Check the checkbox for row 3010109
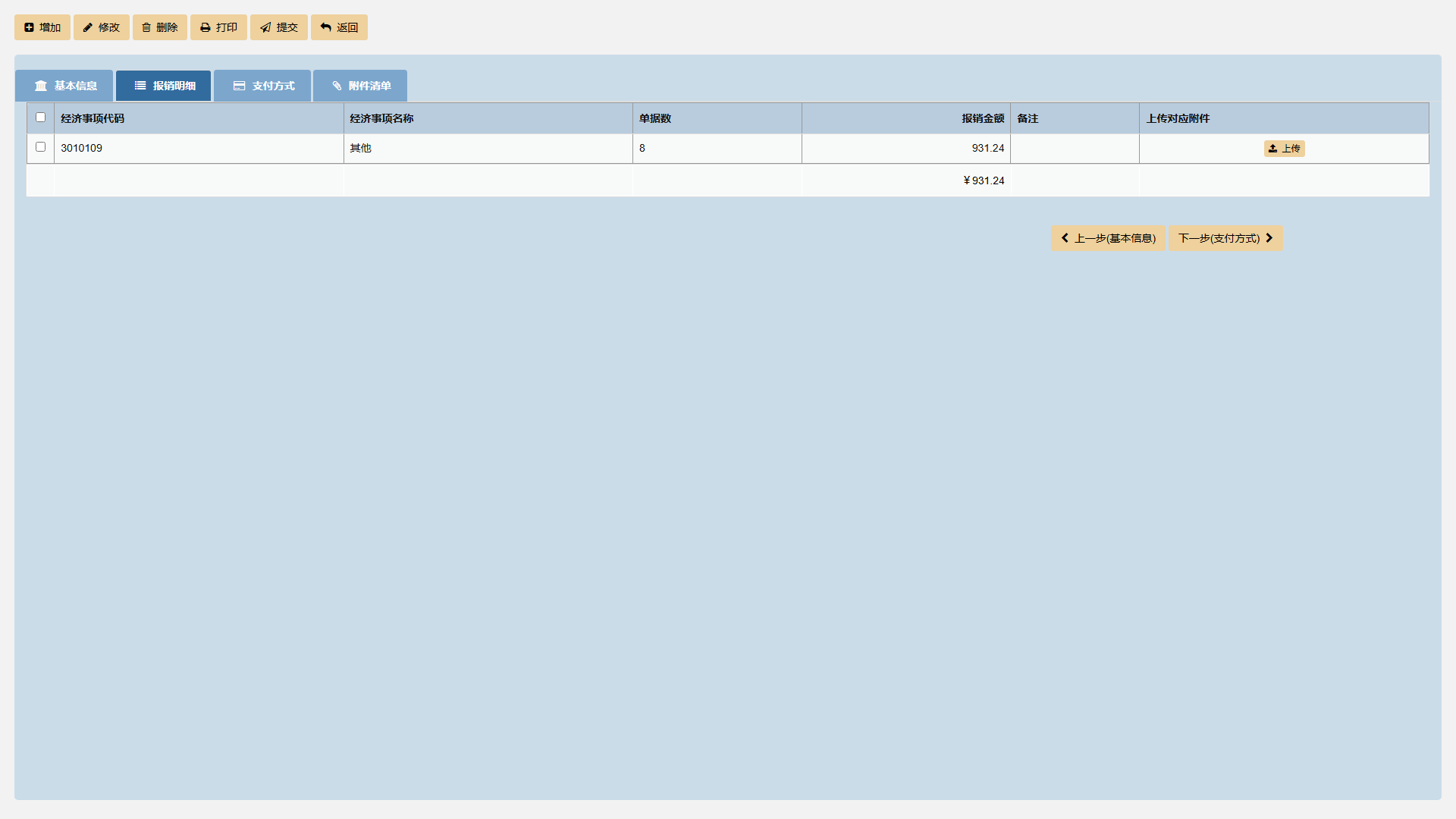1456x819 pixels. tap(40, 147)
